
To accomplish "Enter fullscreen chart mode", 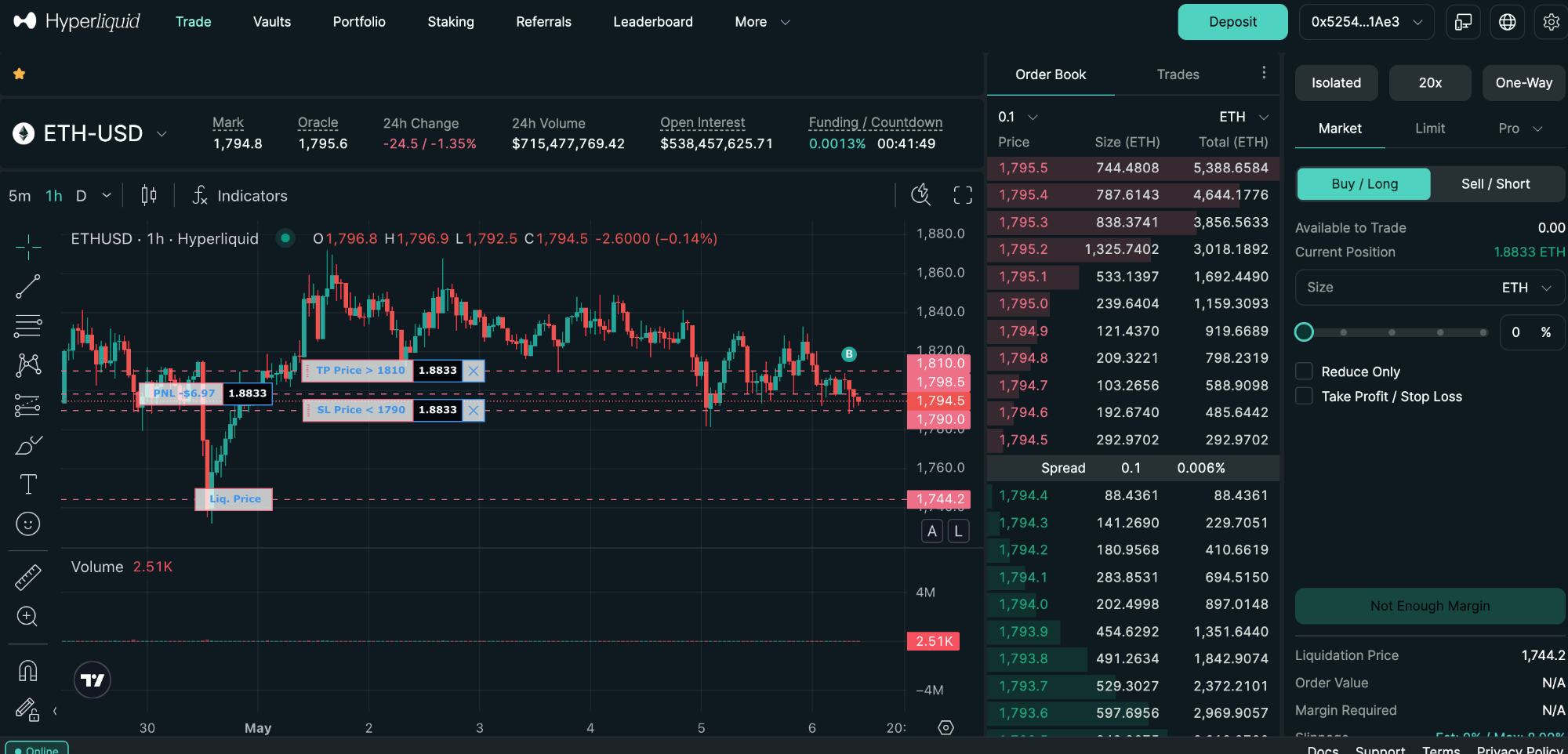I will (x=963, y=194).
